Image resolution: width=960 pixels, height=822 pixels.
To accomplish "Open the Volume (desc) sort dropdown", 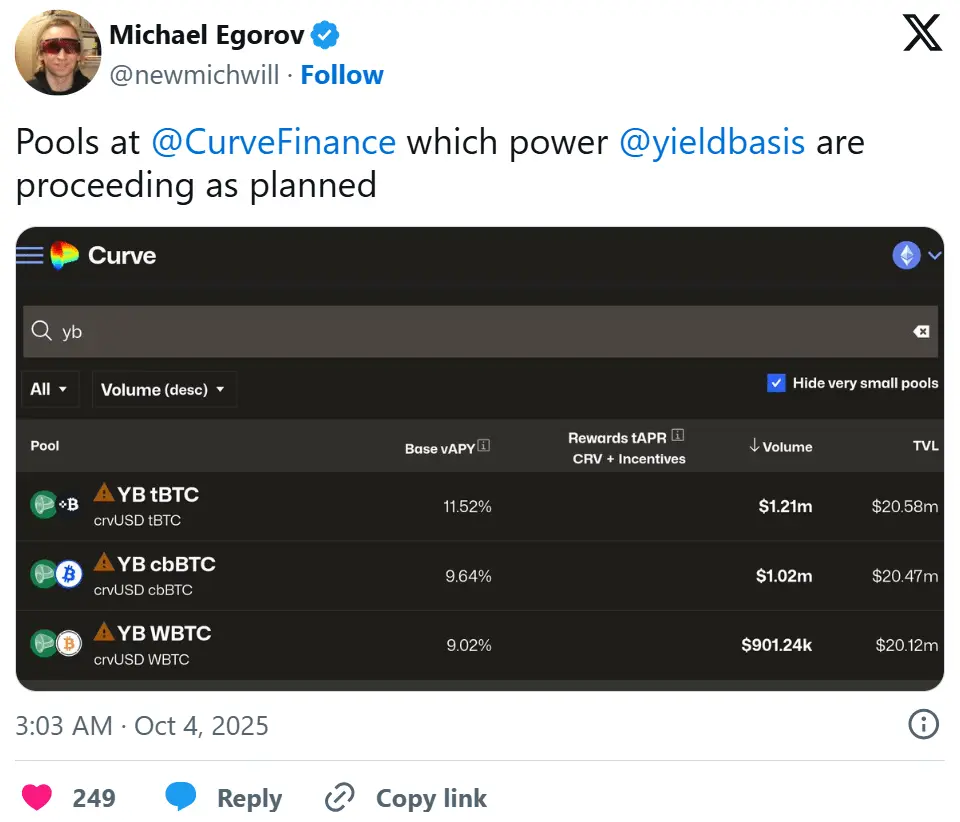I will 163,389.
